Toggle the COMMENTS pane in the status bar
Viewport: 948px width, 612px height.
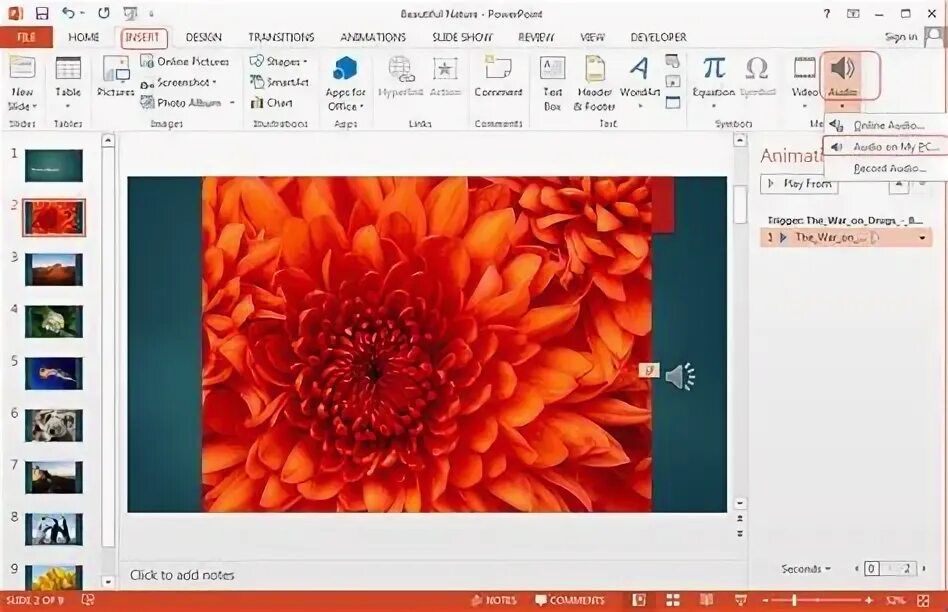coord(570,600)
